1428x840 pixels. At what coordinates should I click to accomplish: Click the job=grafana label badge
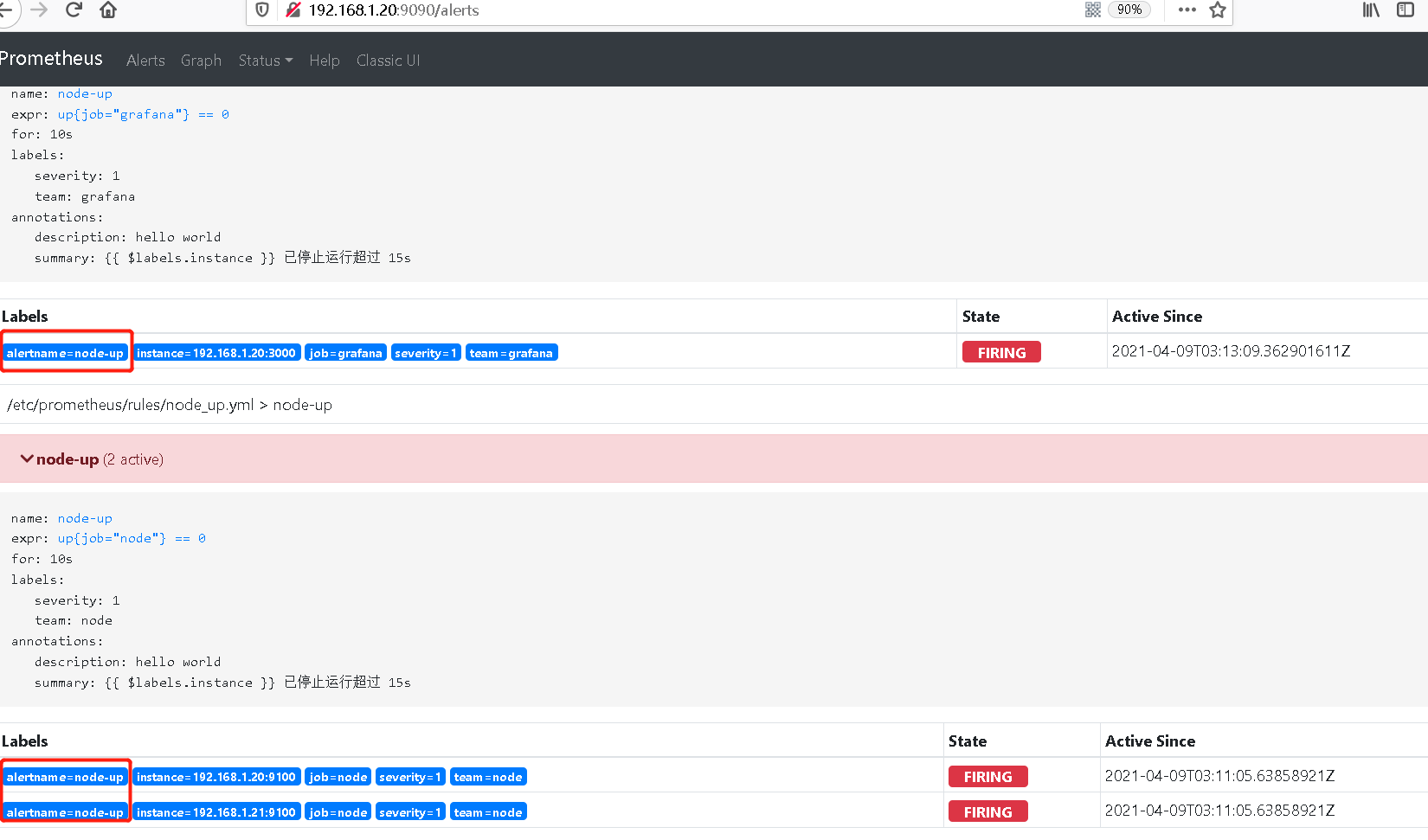coord(345,352)
